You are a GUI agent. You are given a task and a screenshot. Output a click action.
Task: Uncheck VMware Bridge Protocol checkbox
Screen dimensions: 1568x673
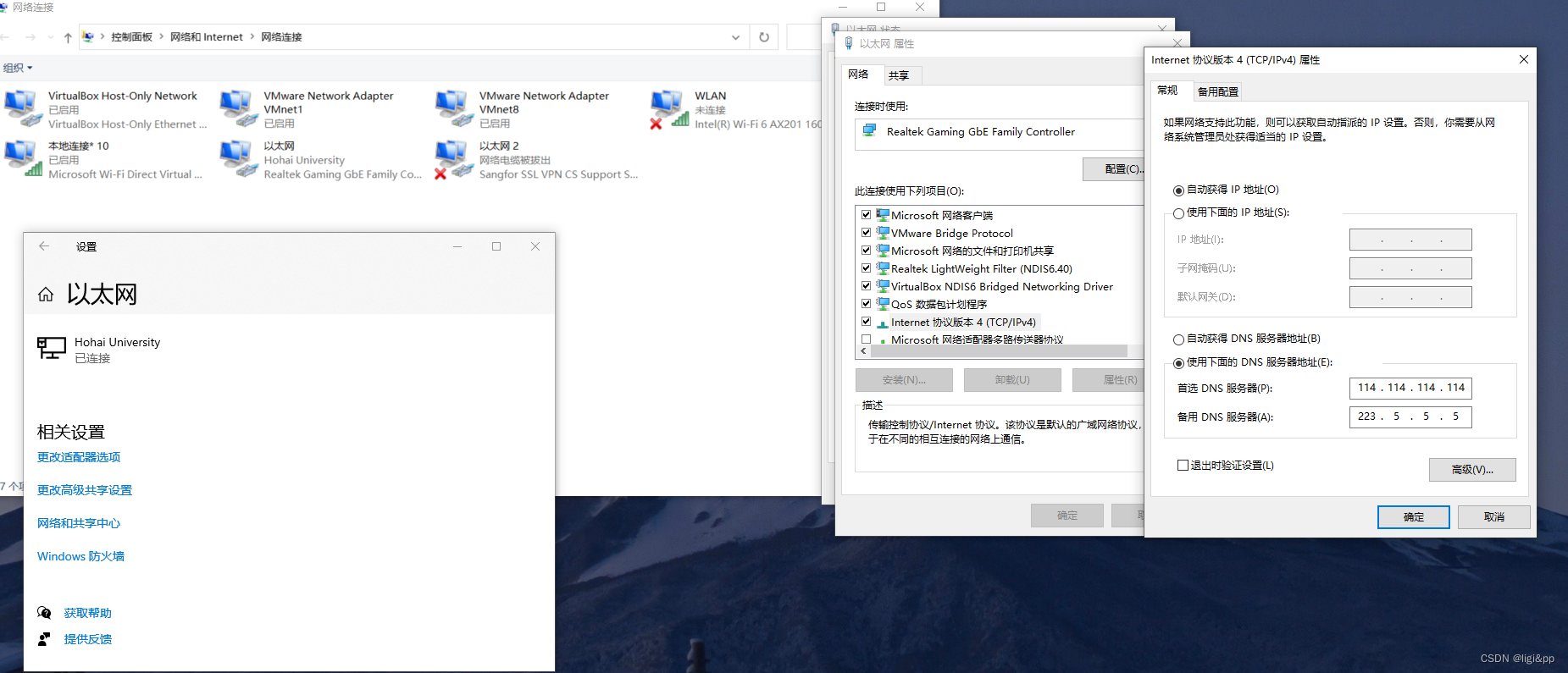point(867,233)
